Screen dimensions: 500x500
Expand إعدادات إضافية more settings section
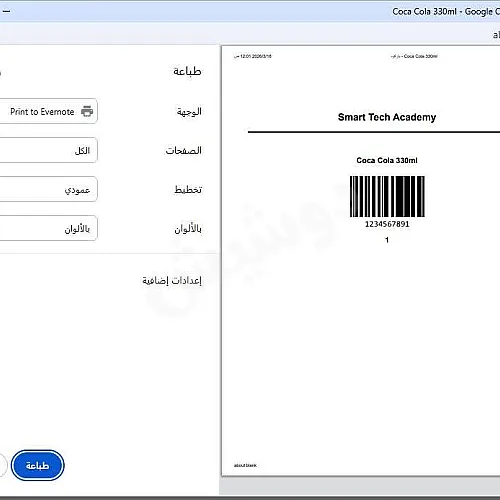[x=172, y=280]
